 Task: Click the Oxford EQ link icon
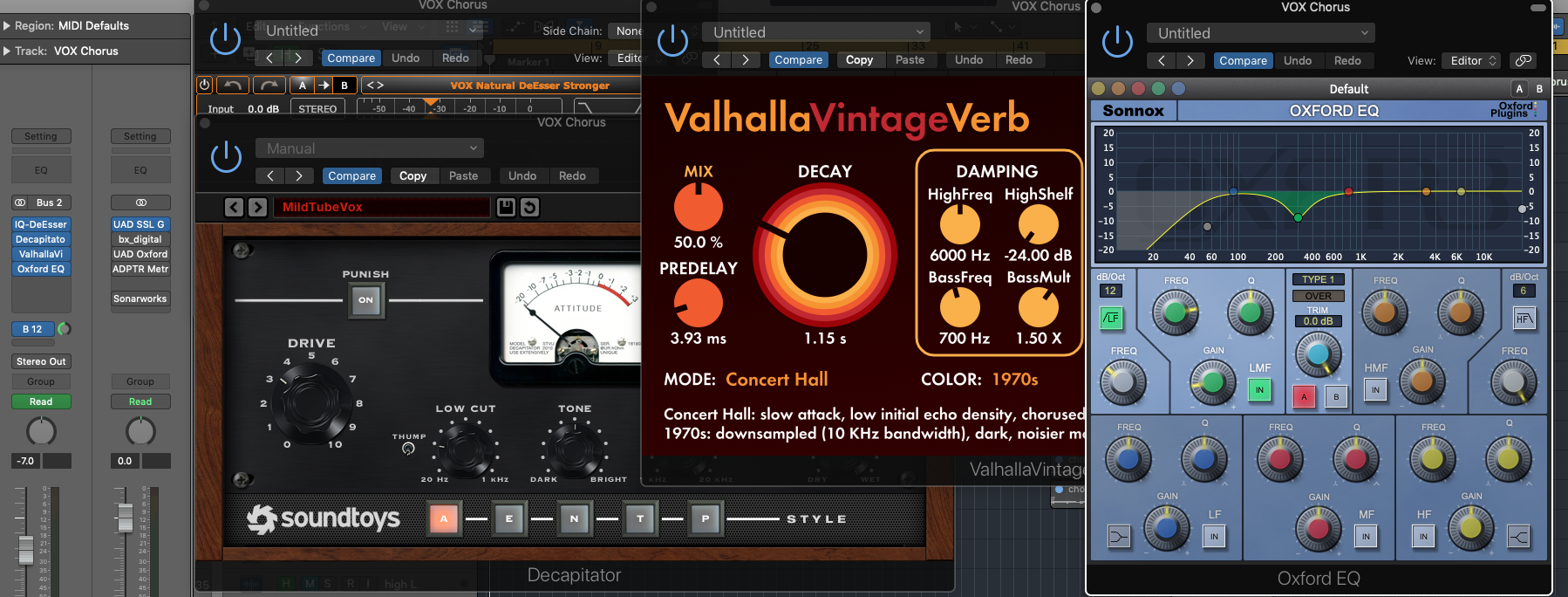1523,60
